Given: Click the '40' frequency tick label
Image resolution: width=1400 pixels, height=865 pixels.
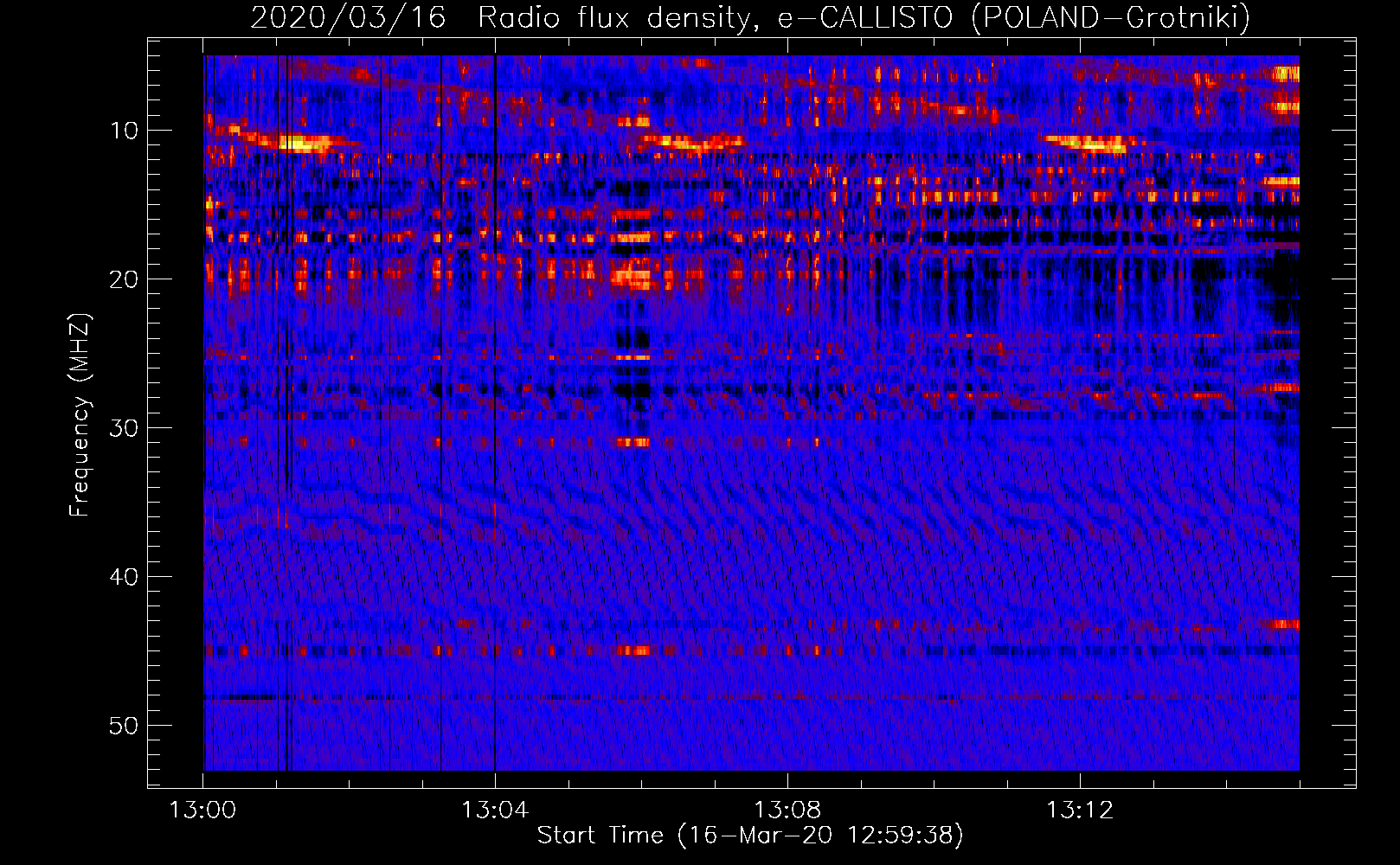Looking at the screenshot, I should pyautogui.click(x=125, y=577).
